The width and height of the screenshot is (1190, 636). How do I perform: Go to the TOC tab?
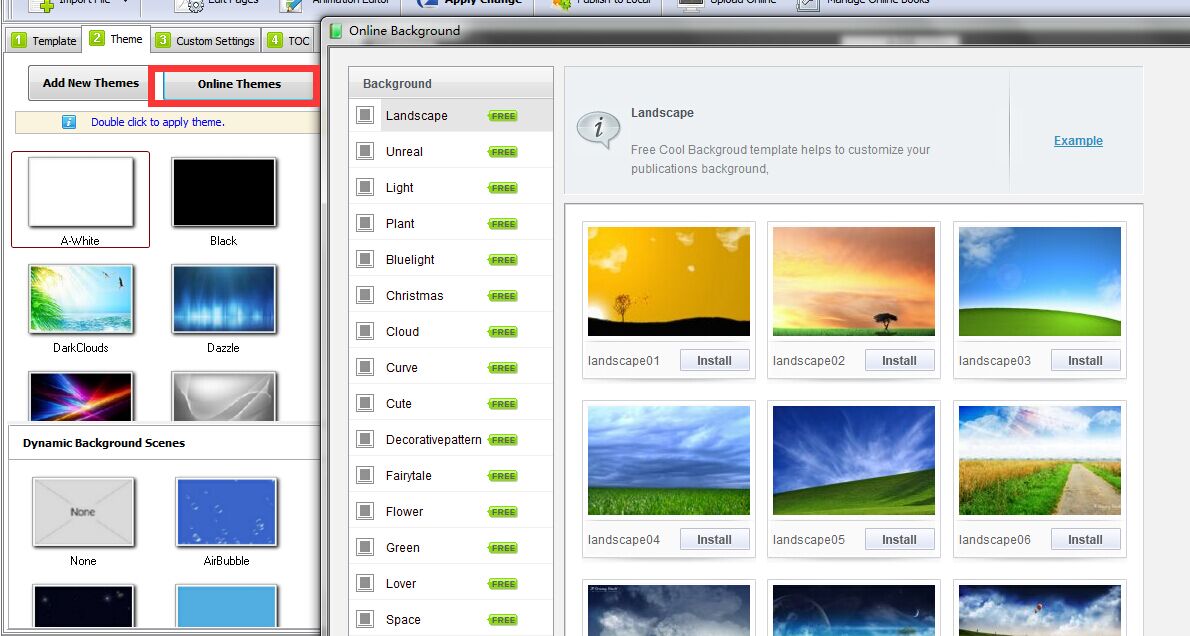(289, 40)
